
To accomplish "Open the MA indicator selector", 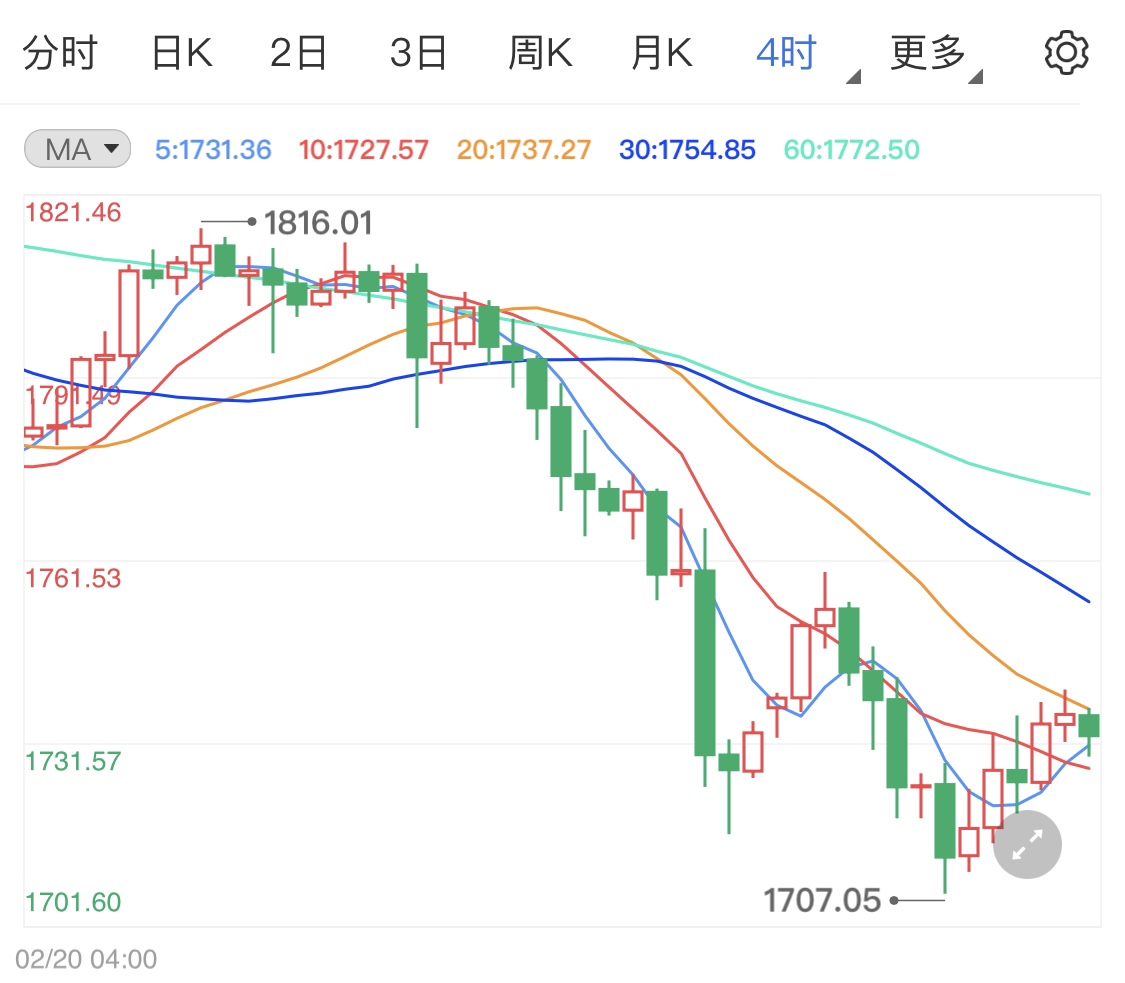I will (77, 149).
